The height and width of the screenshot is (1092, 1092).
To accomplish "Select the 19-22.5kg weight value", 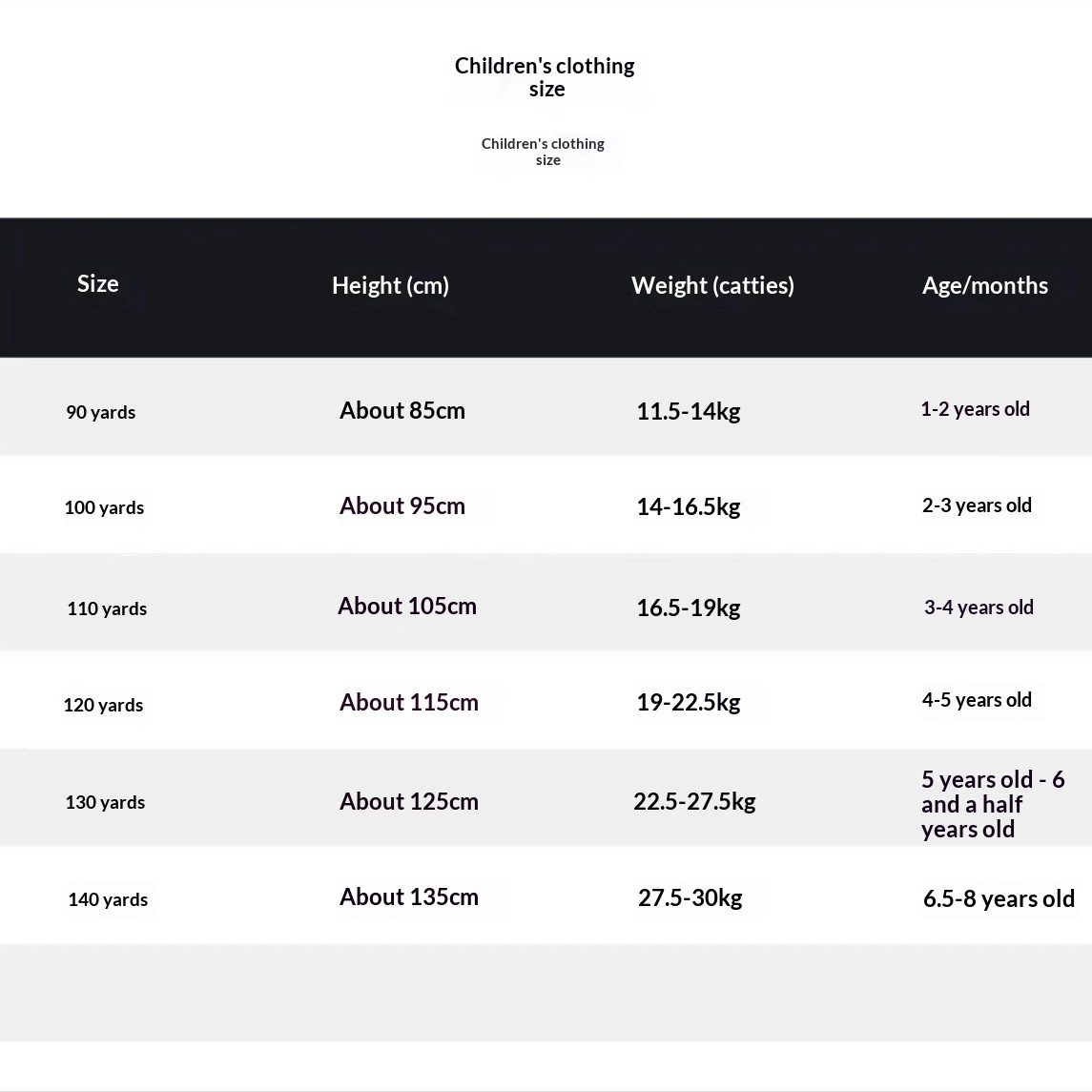I will pos(689,703).
